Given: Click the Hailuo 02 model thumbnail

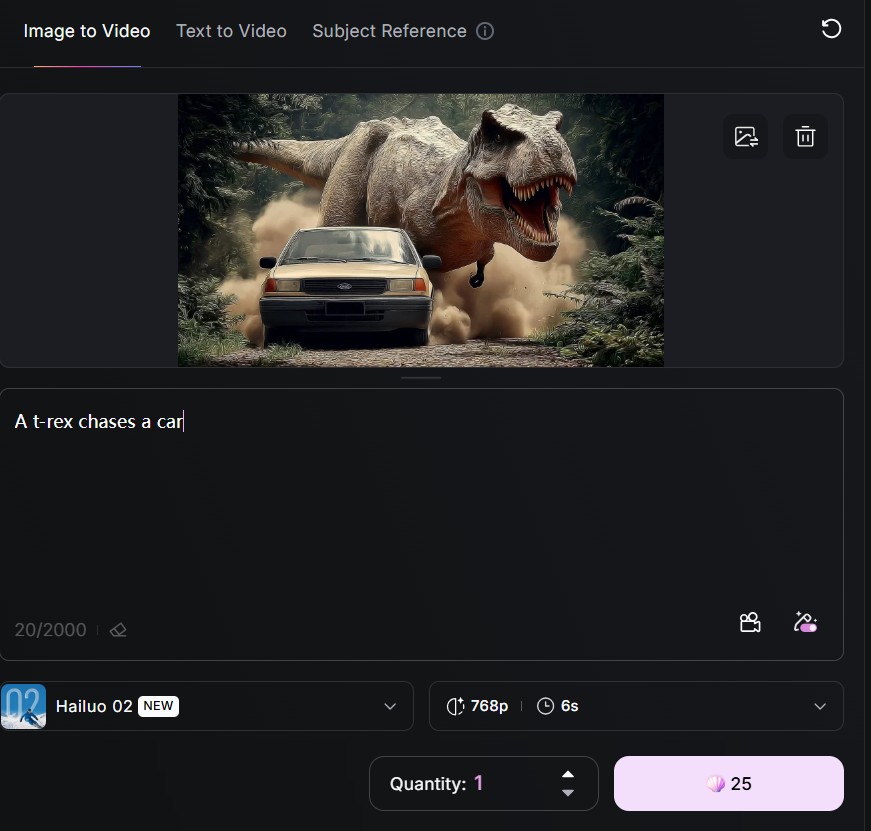Looking at the screenshot, I should point(23,706).
